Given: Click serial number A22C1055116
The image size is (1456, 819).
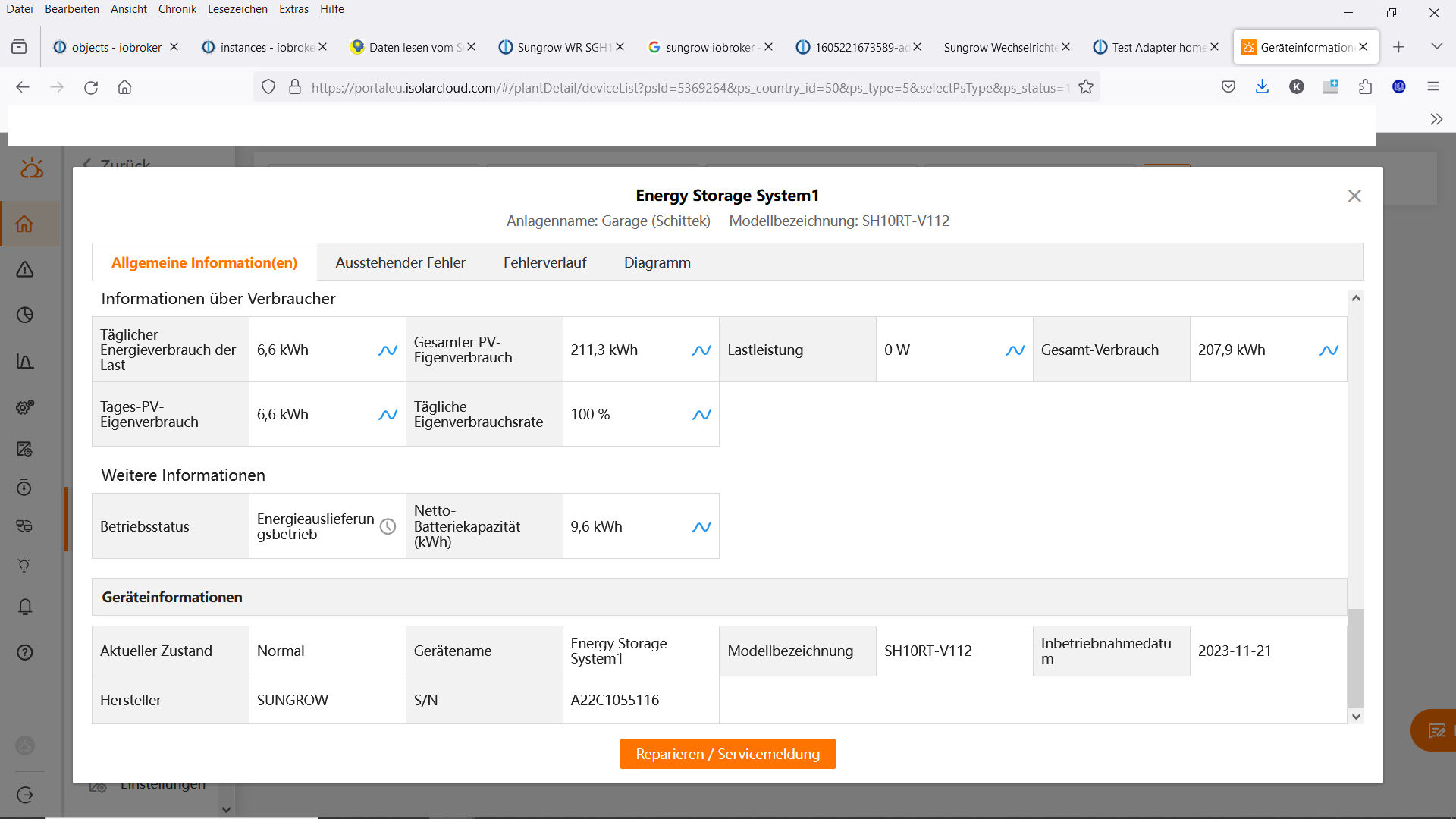Looking at the screenshot, I should [615, 700].
